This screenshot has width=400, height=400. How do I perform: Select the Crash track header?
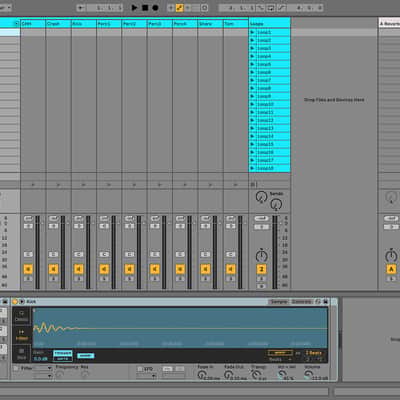pos(58,24)
